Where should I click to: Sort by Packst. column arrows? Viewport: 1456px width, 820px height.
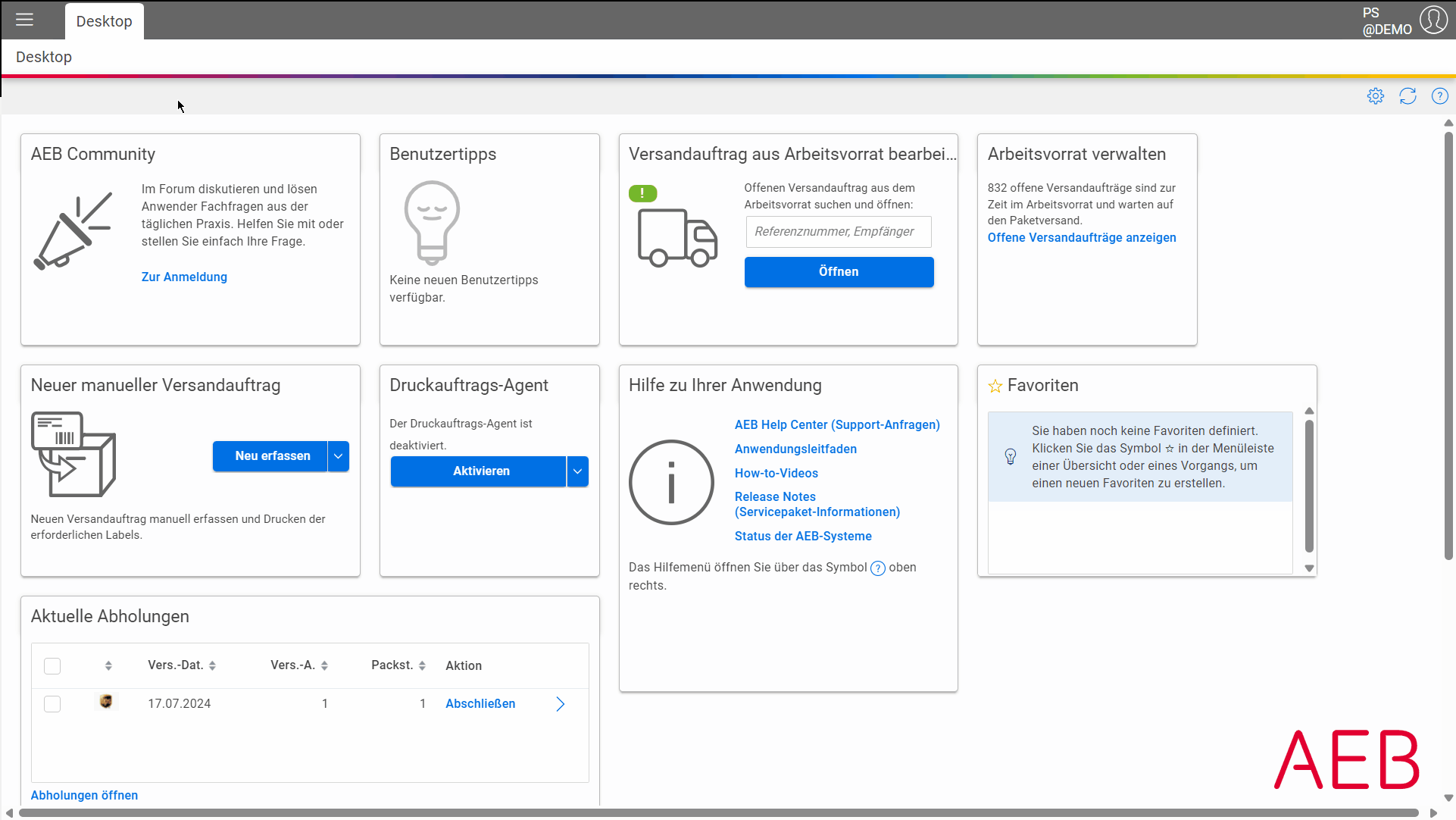[x=422, y=665]
